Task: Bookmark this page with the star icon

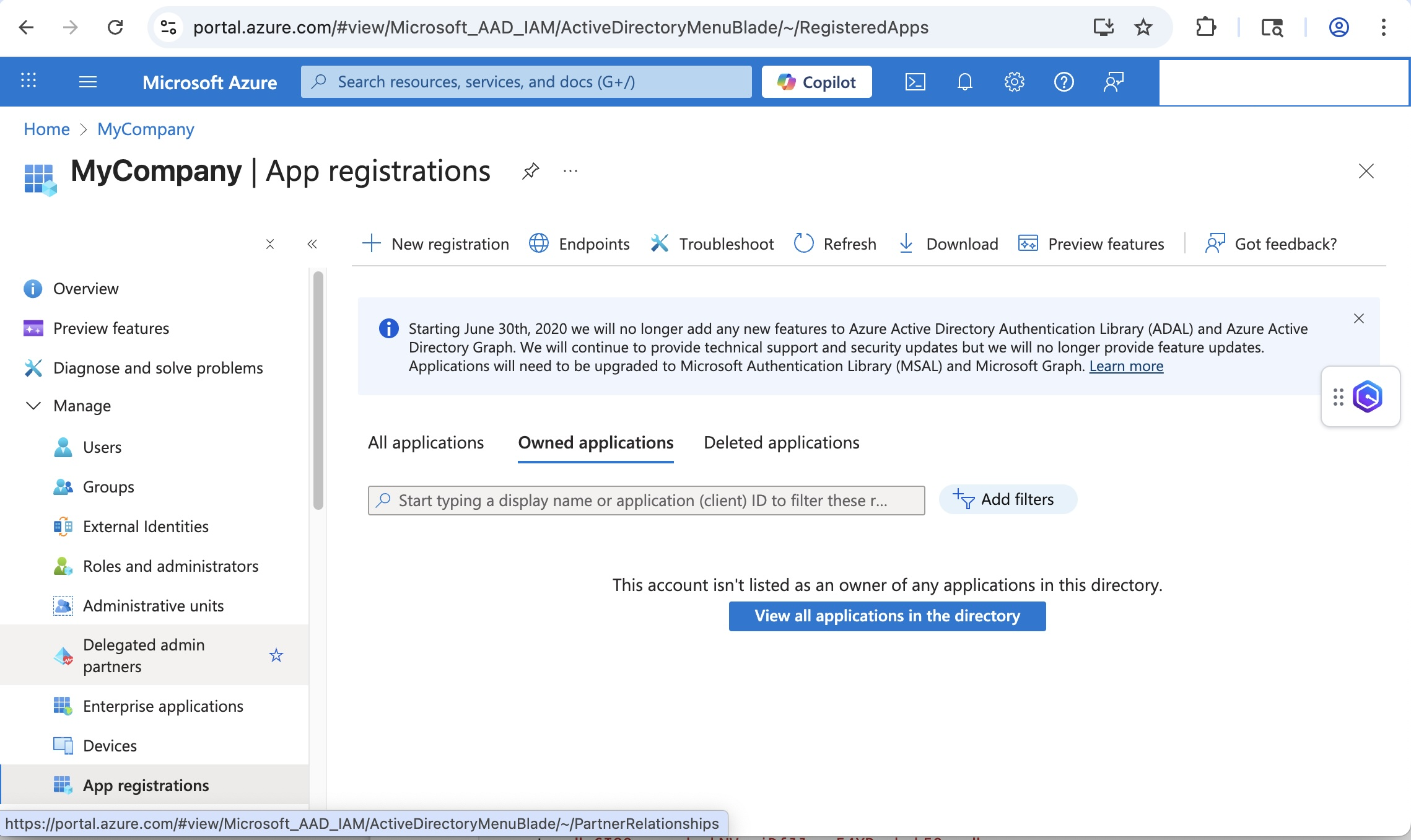Action: coord(1143,27)
